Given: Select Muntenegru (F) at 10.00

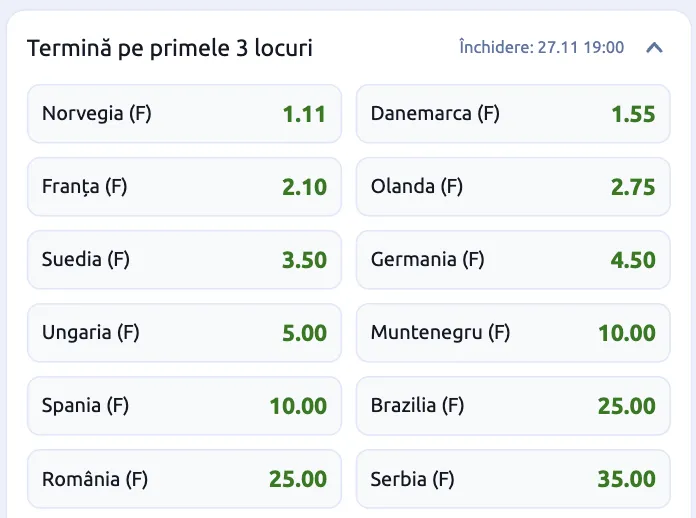Looking at the screenshot, I should coord(513,333).
